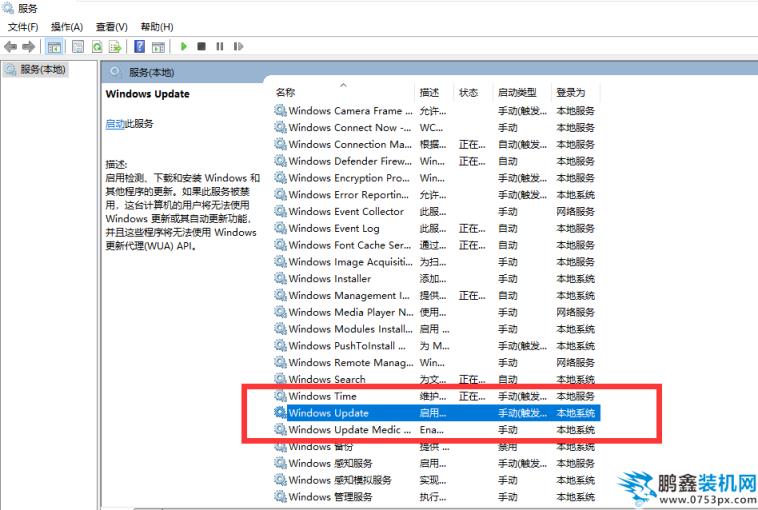
Task: Go back with the toolbar arrow
Action: click(x=10, y=46)
